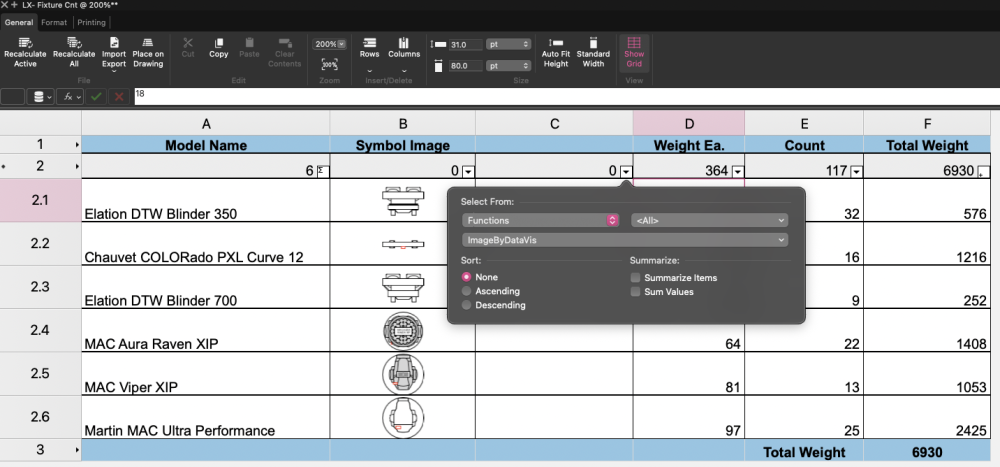1000x467 pixels.
Task: Open the fx function dropdown
Action: pyautogui.click(x=70, y=97)
